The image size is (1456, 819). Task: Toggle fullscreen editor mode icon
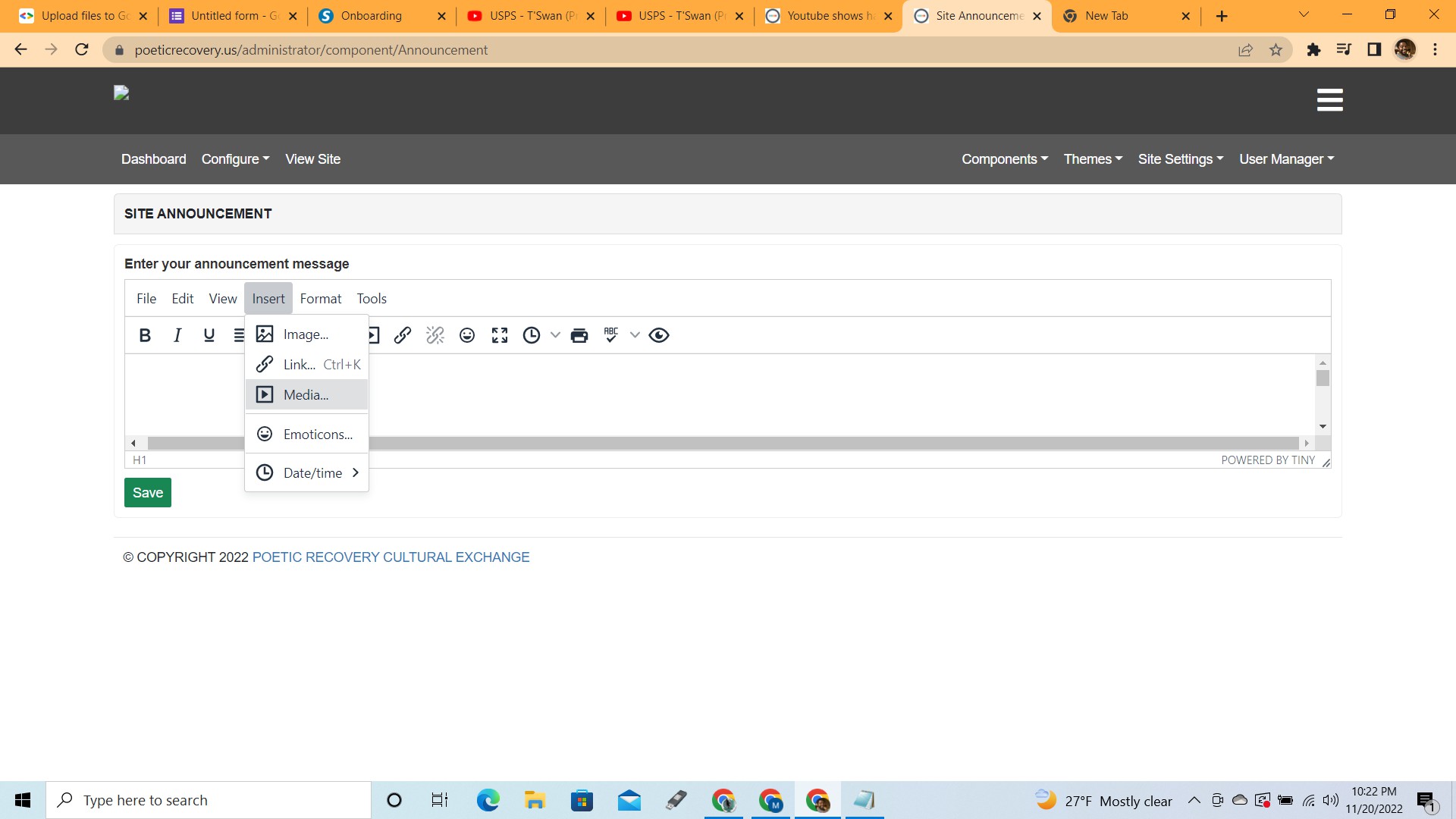coord(500,335)
